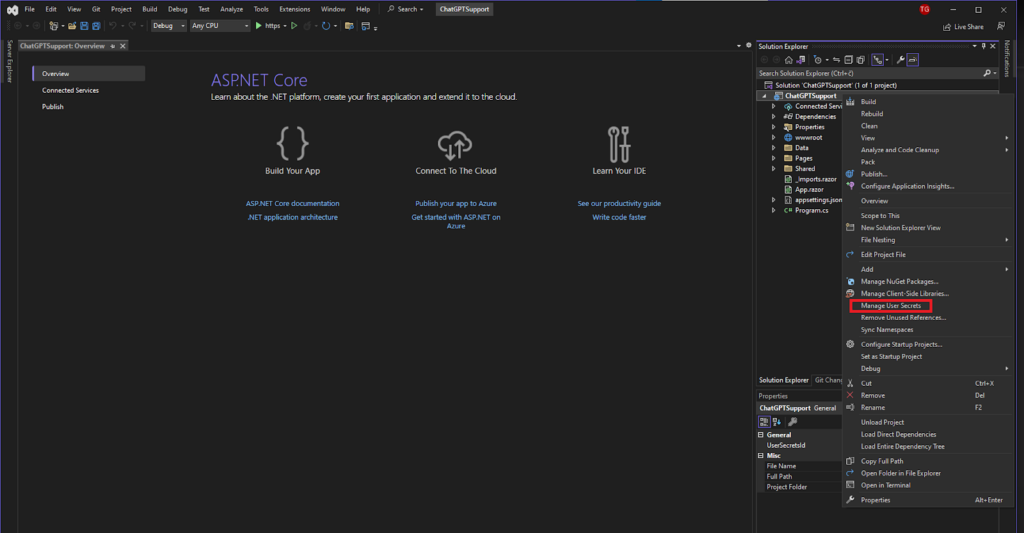Expand the Dependencies node
The image size is (1024, 533).
[x=774, y=117]
